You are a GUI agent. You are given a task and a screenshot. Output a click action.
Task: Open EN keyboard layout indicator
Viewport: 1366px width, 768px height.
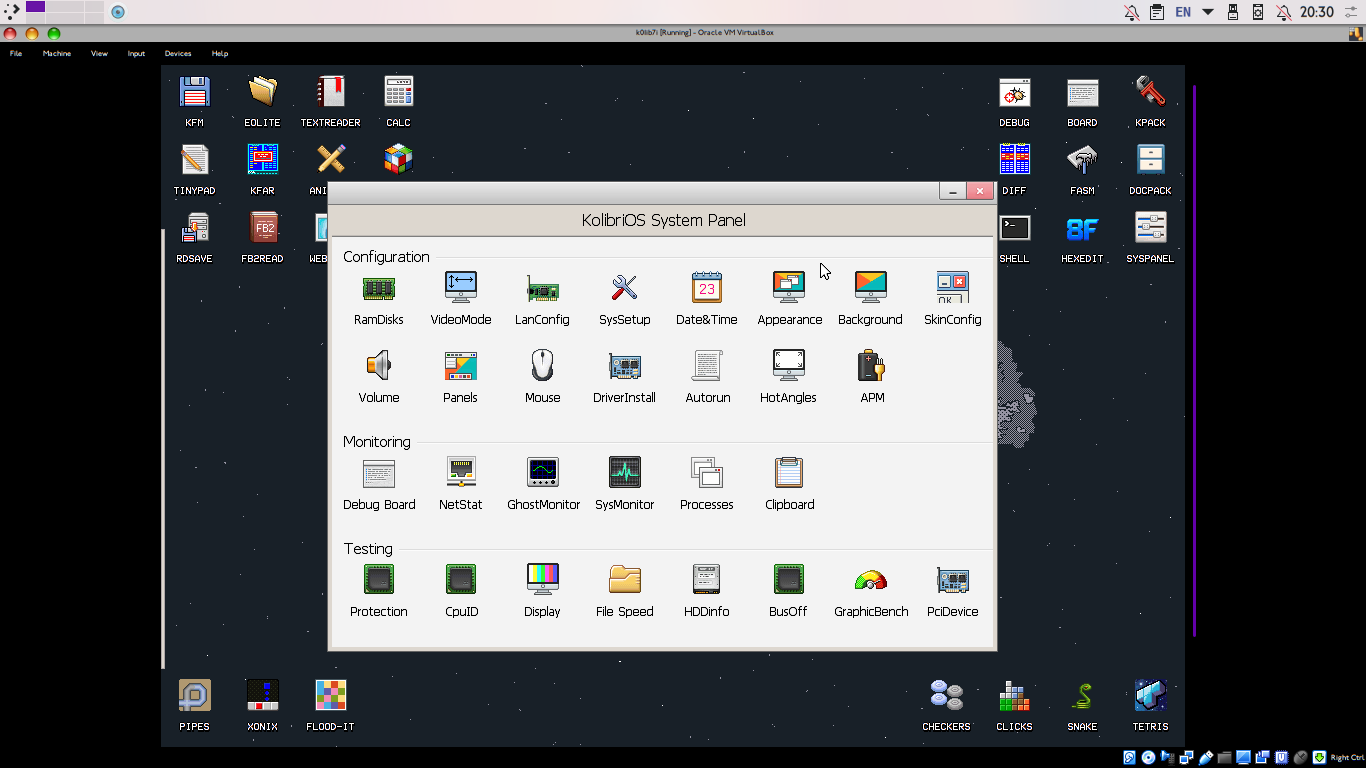click(x=1183, y=12)
